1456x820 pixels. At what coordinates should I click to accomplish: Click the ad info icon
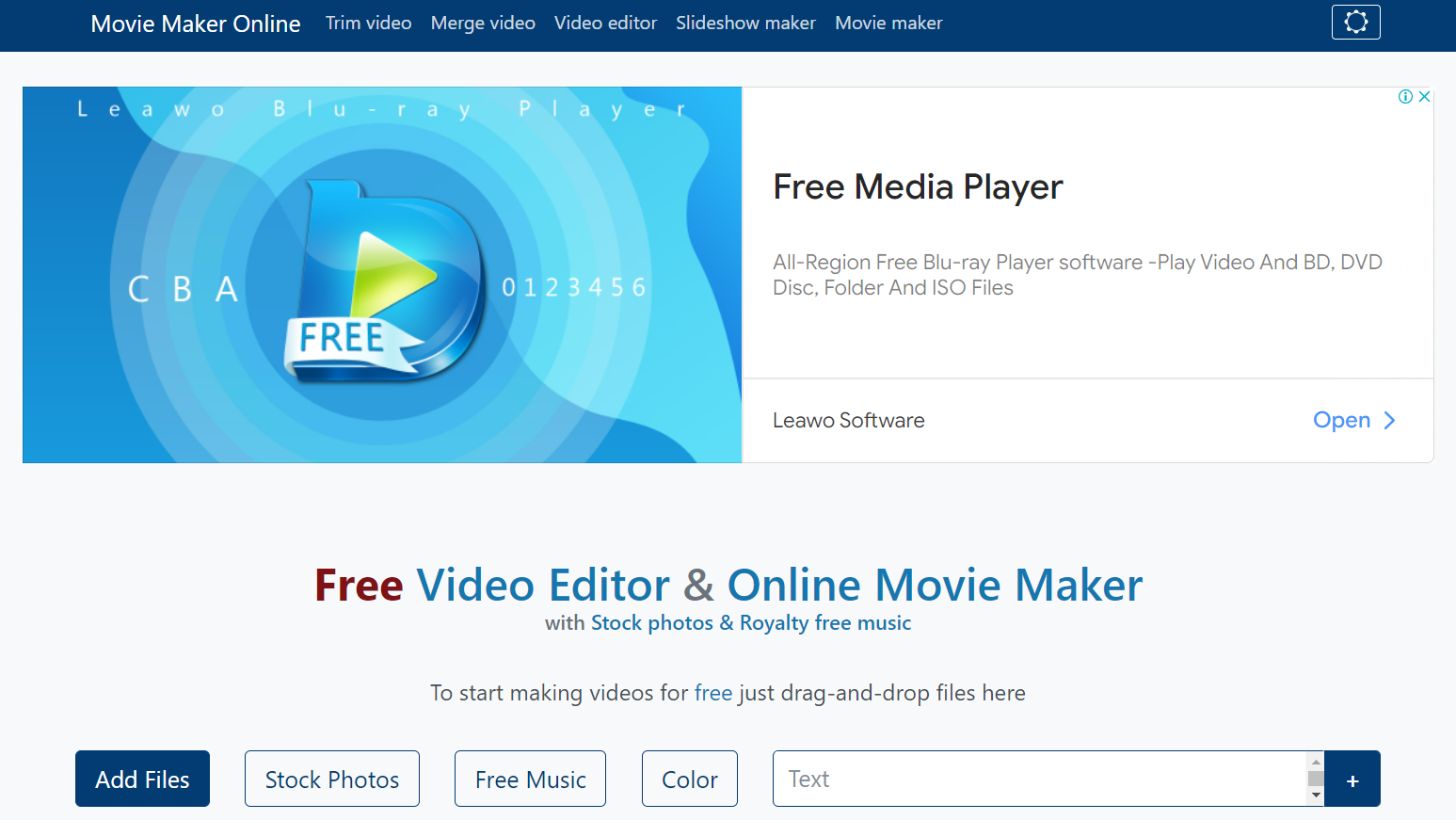pyautogui.click(x=1405, y=97)
